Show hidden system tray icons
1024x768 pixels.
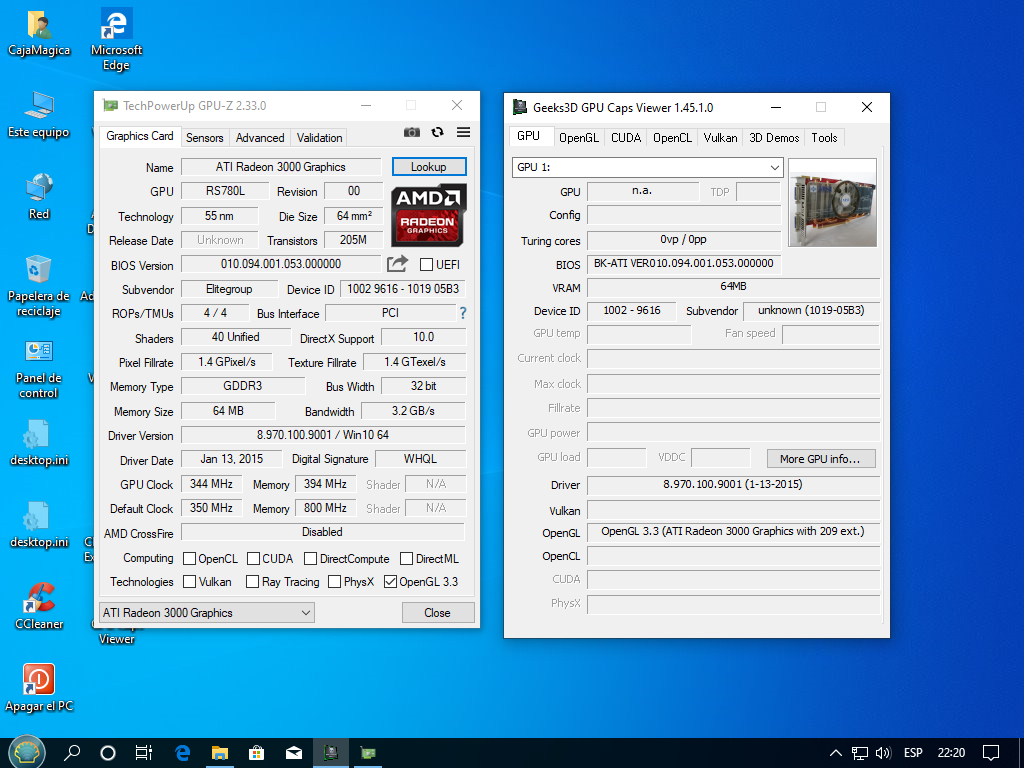[835, 753]
